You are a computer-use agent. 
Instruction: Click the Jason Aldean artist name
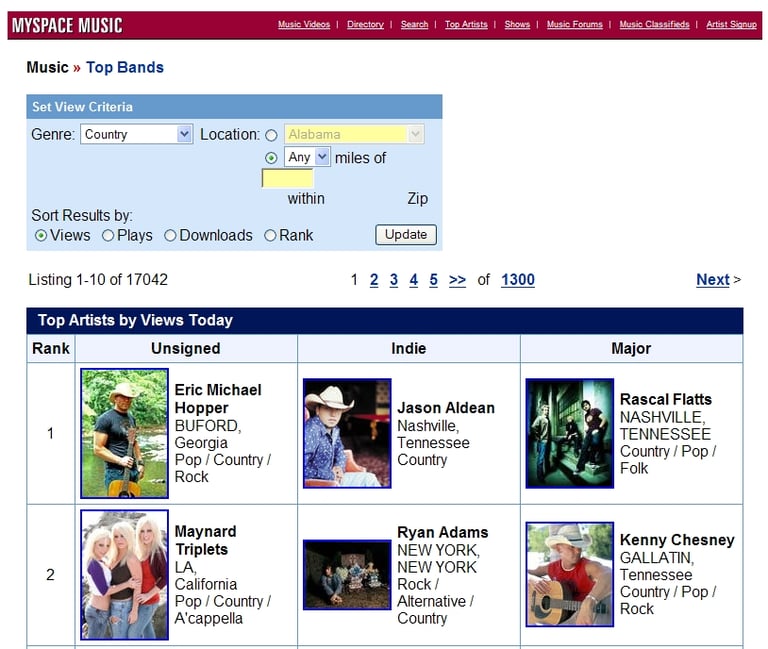coord(446,408)
